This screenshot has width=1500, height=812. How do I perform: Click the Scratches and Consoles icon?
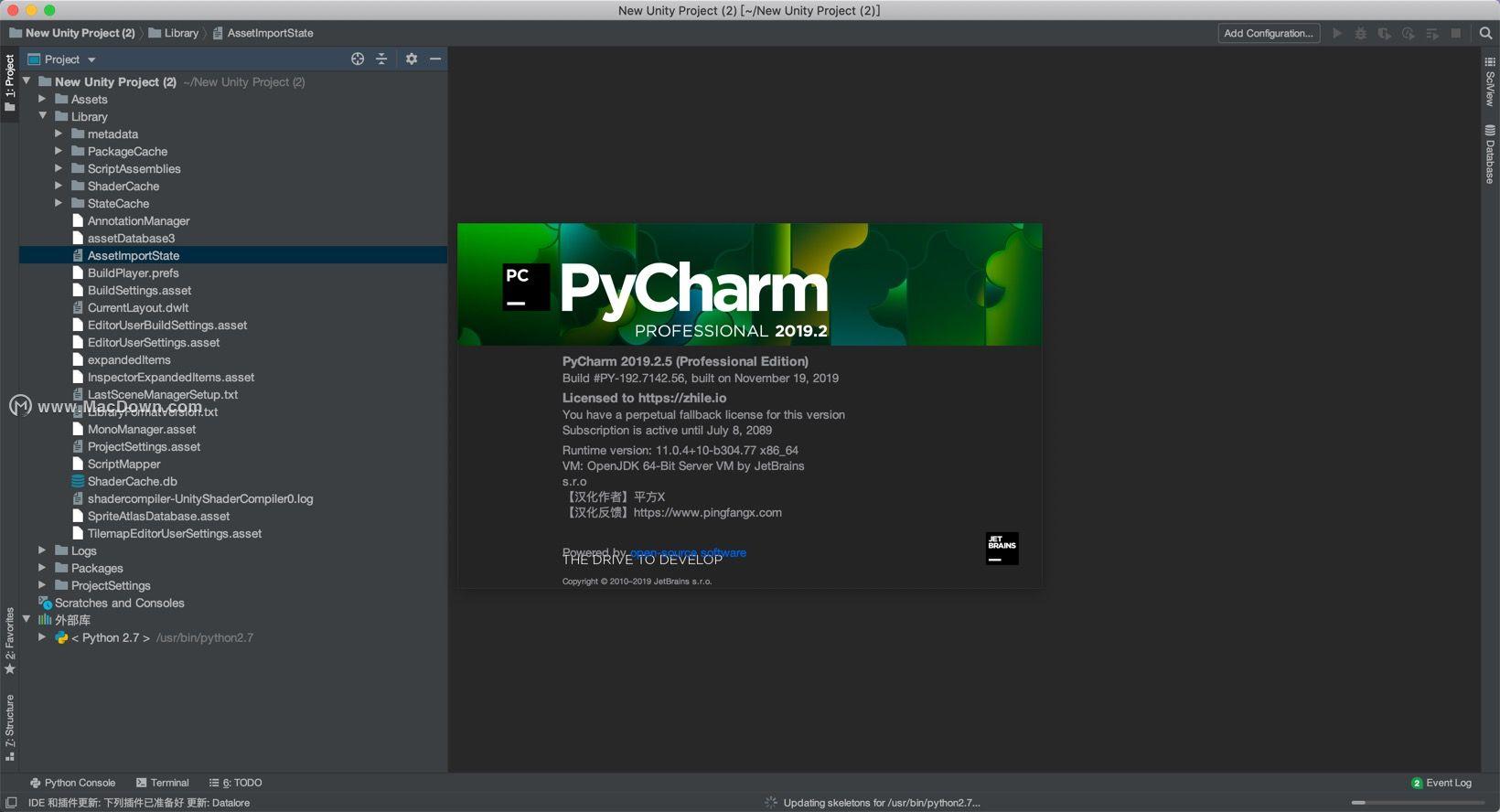click(45, 603)
